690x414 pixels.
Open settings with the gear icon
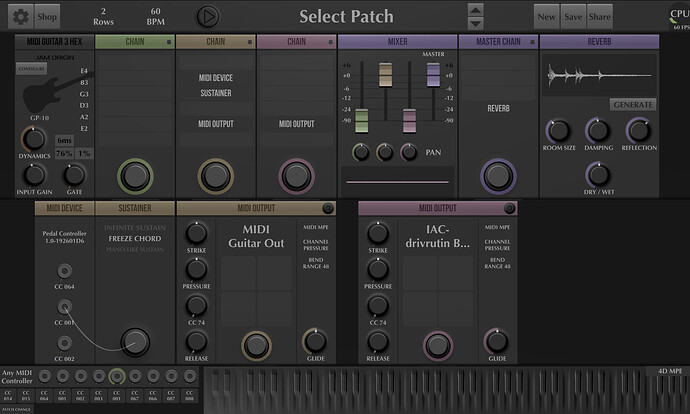(x=20, y=17)
